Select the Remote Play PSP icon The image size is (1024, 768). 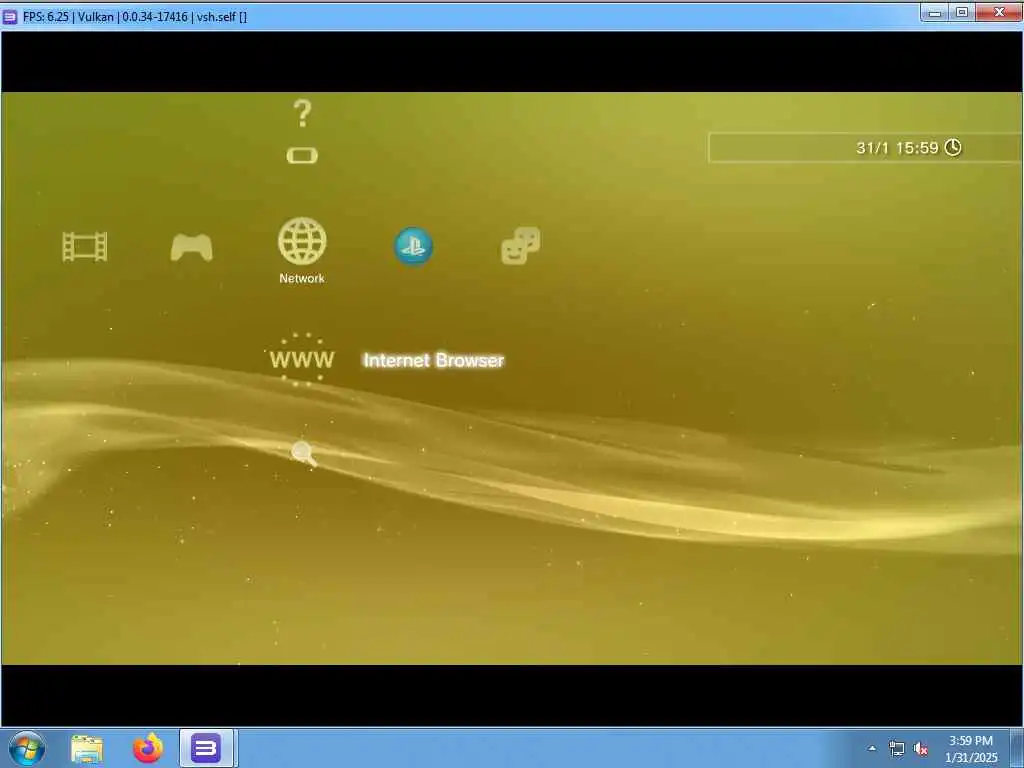[302, 155]
